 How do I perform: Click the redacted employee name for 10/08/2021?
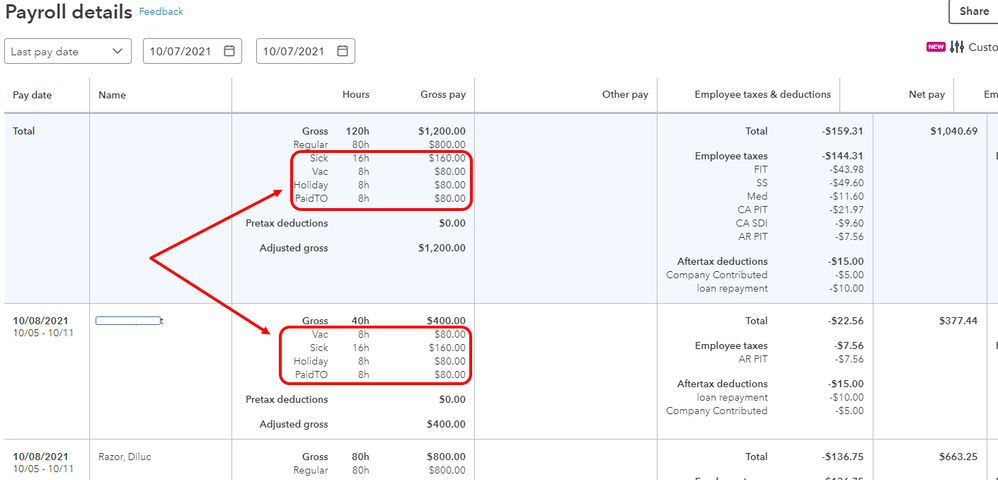129,321
